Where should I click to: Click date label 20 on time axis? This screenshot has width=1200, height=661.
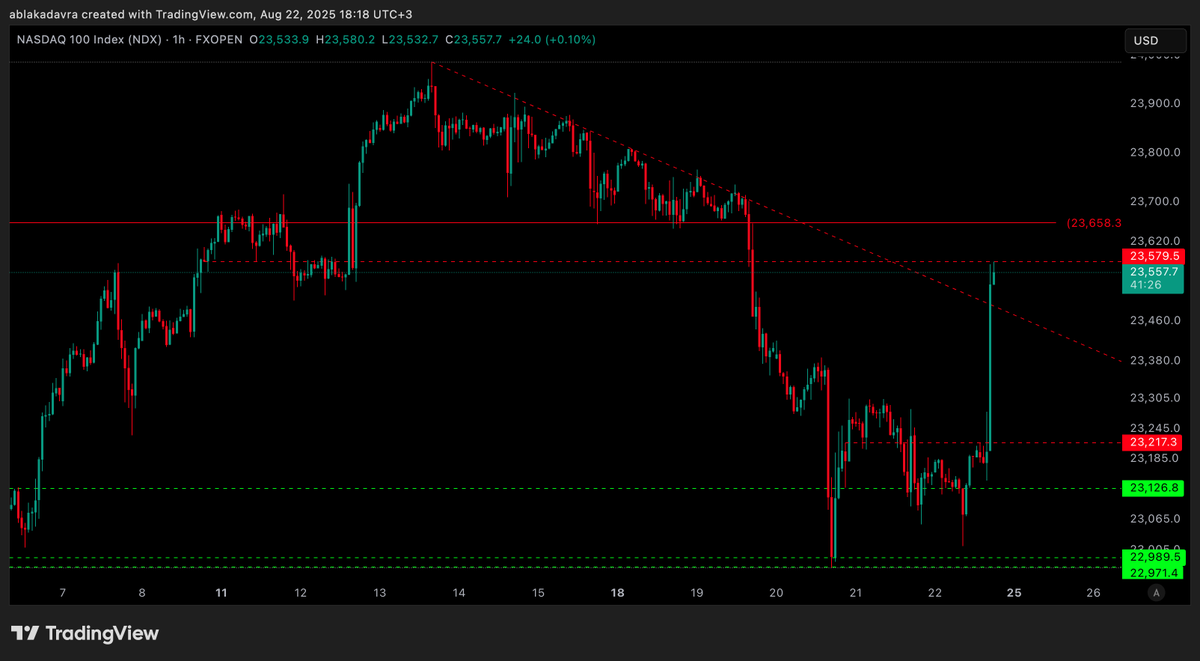(x=777, y=593)
